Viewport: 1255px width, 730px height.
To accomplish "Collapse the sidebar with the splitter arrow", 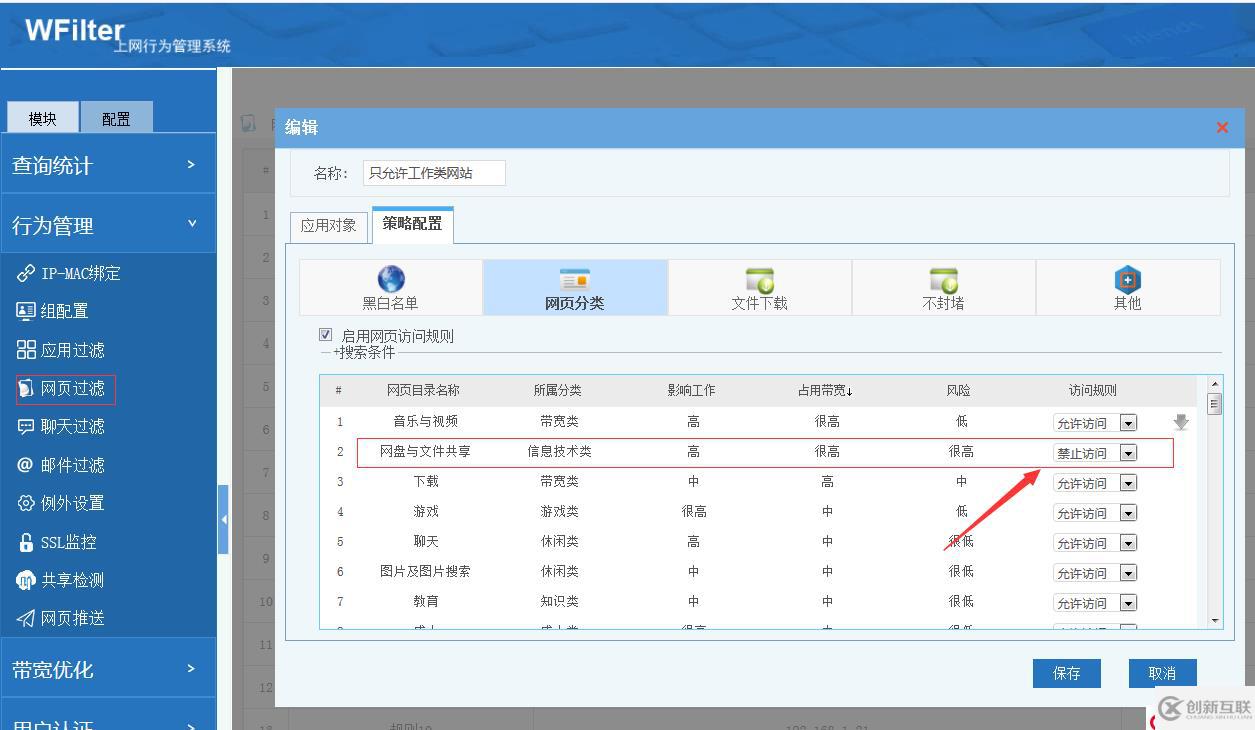I will [x=223, y=519].
